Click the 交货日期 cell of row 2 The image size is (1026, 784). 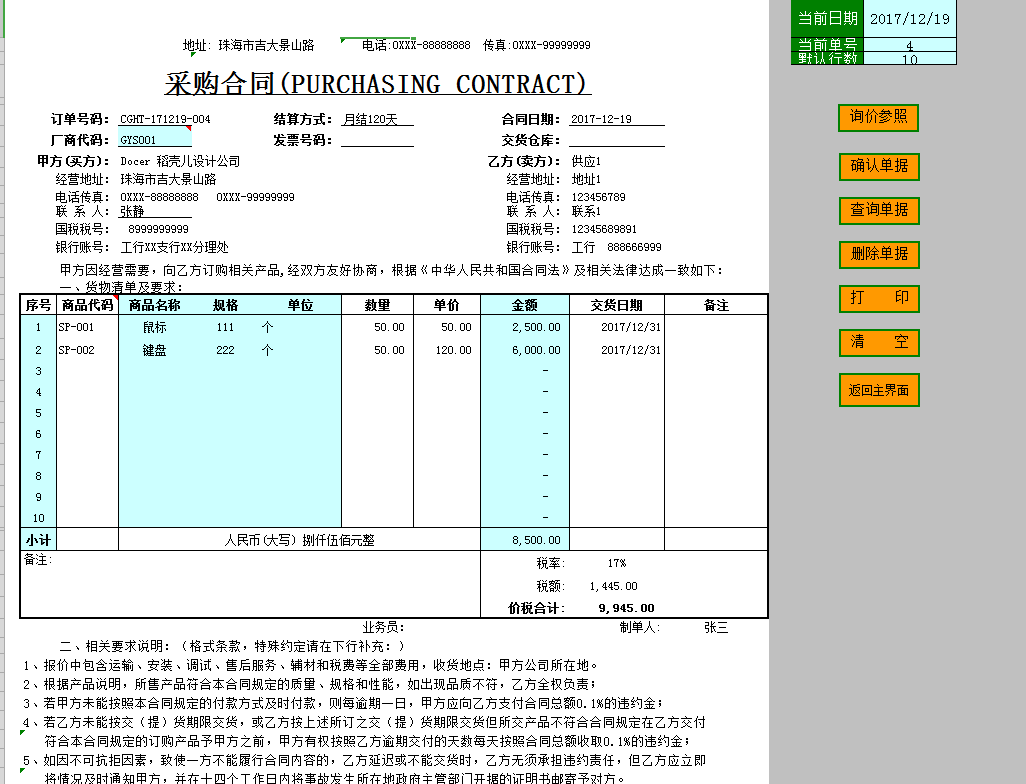click(623, 348)
